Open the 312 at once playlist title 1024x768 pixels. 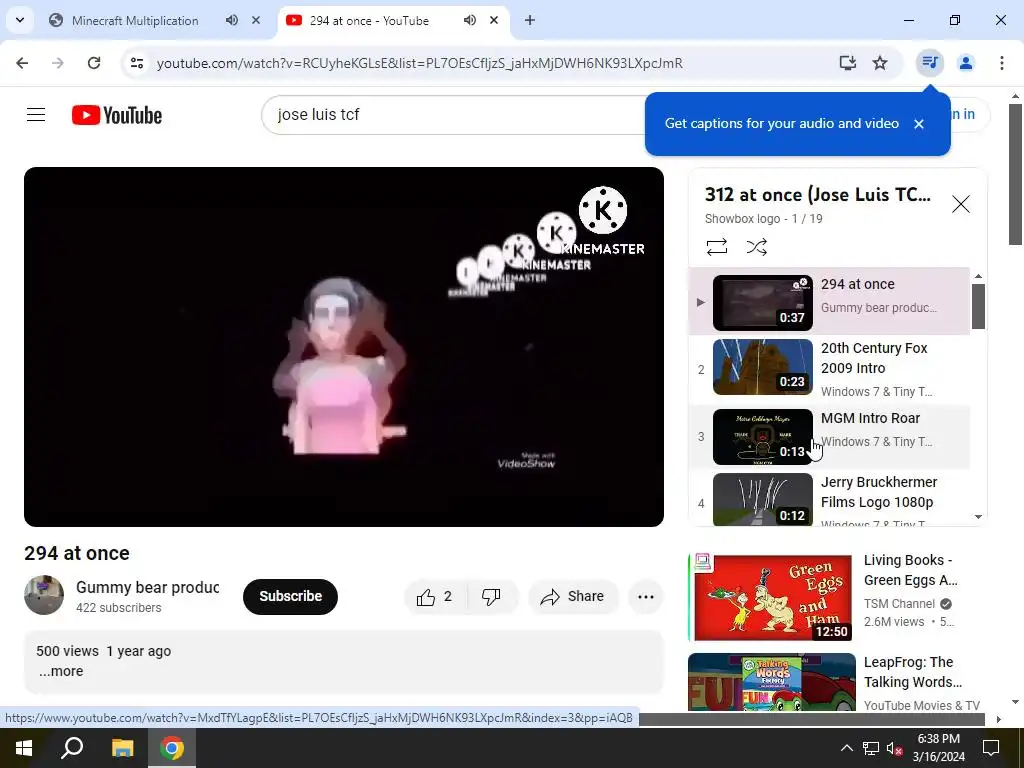click(818, 195)
